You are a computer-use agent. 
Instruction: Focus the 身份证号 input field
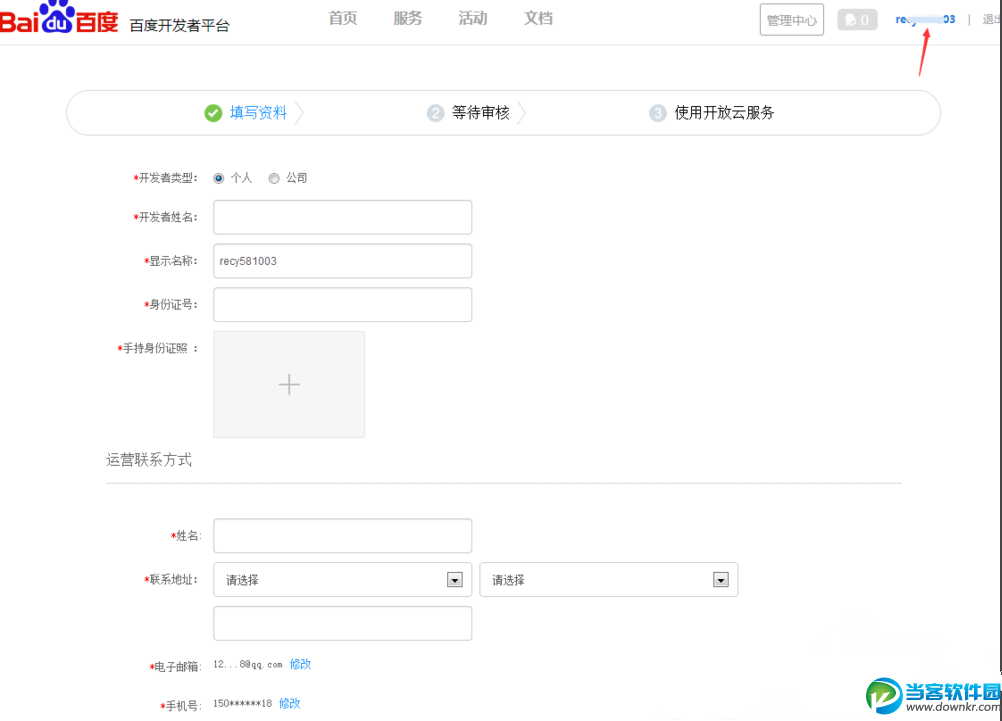tap(343, 304)
